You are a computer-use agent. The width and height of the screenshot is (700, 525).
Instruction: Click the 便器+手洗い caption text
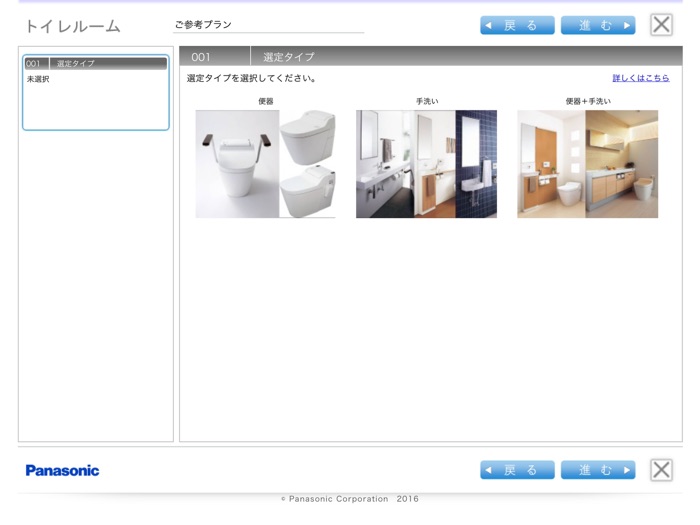click(587, 101)
